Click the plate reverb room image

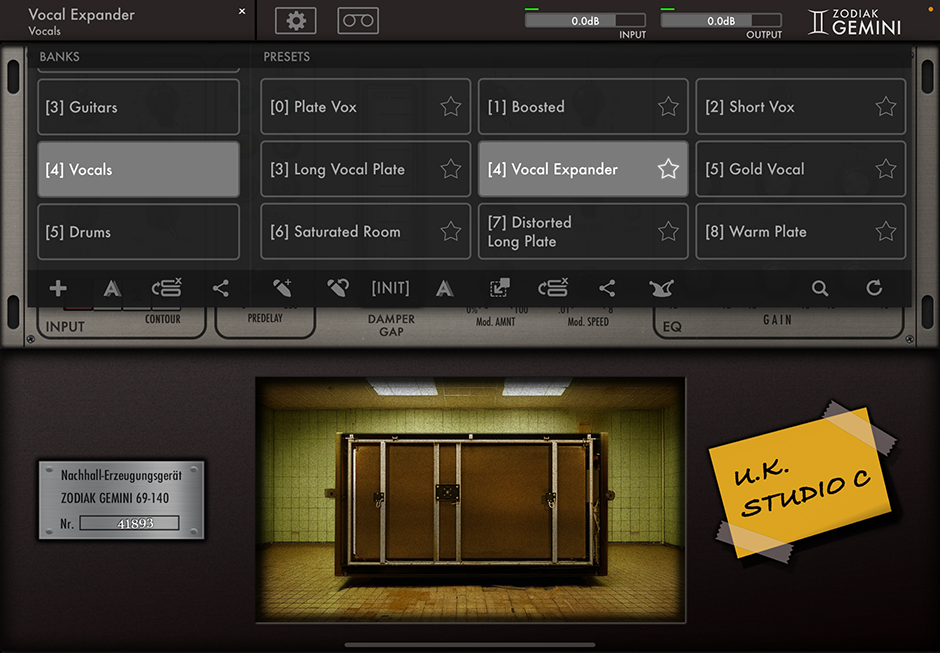pos(470,500)
